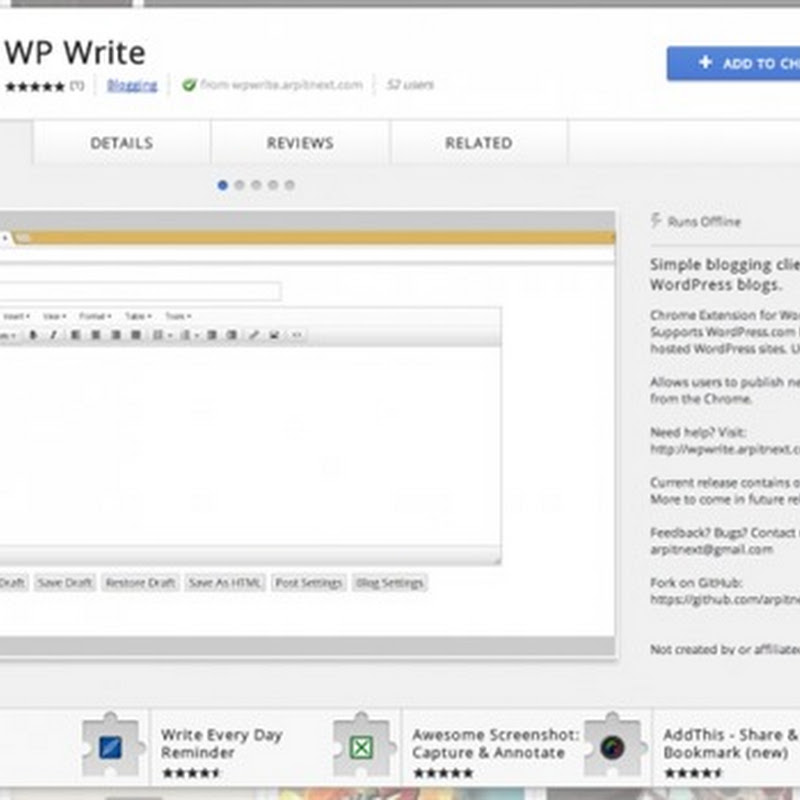This screenshot has width=800, height=800.
Task: Open the Write Every Day Reminder extension
Action: 221,743
